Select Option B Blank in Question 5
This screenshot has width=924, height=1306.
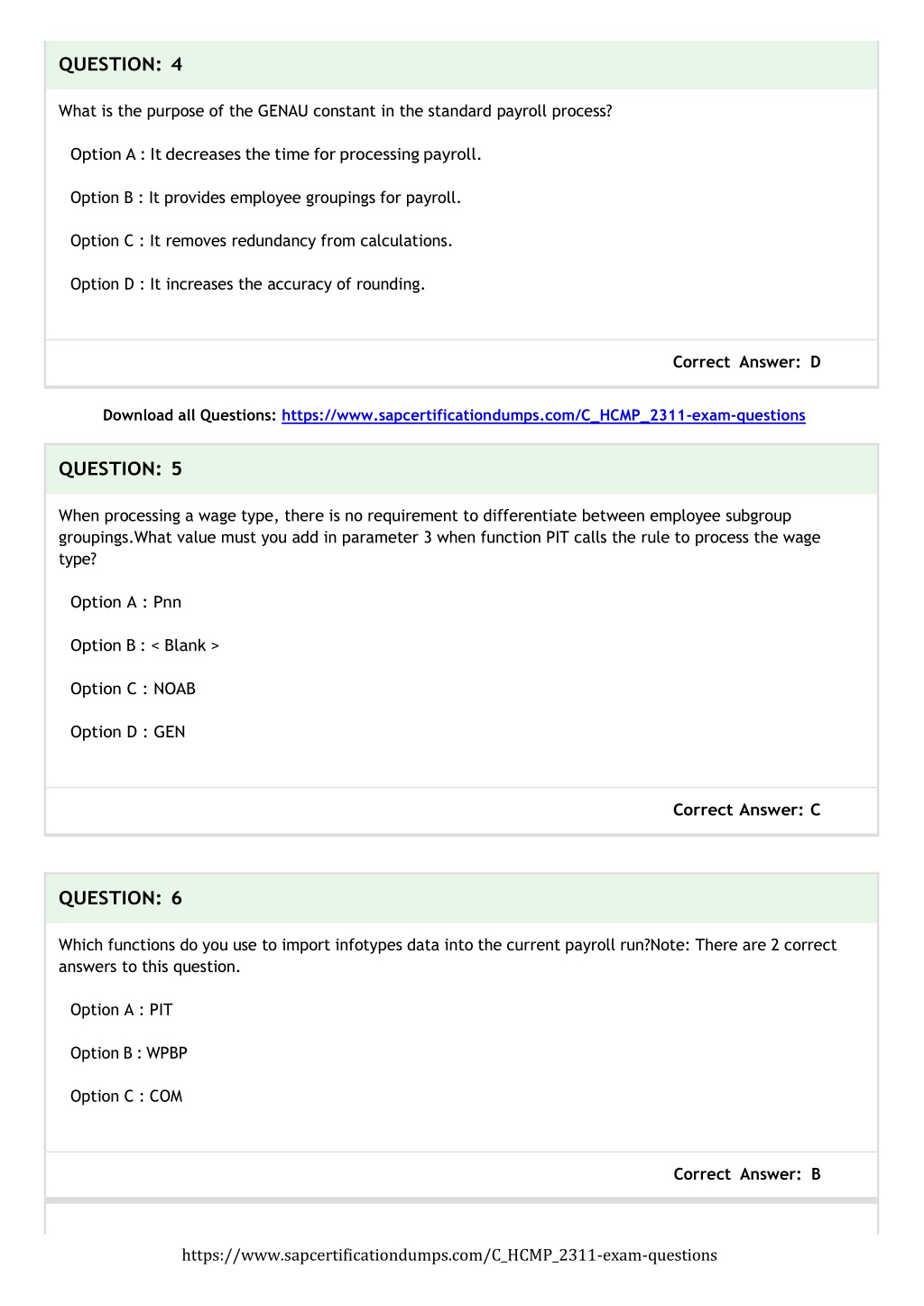pyautogui.click(x=144, y=645)
